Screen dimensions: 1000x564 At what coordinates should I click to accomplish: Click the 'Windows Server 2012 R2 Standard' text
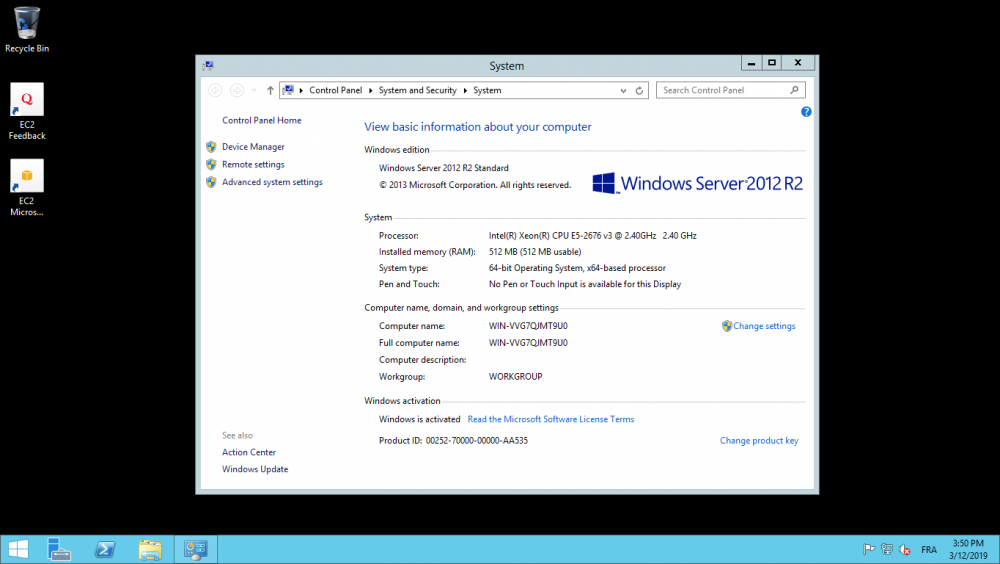coord(444,168)
